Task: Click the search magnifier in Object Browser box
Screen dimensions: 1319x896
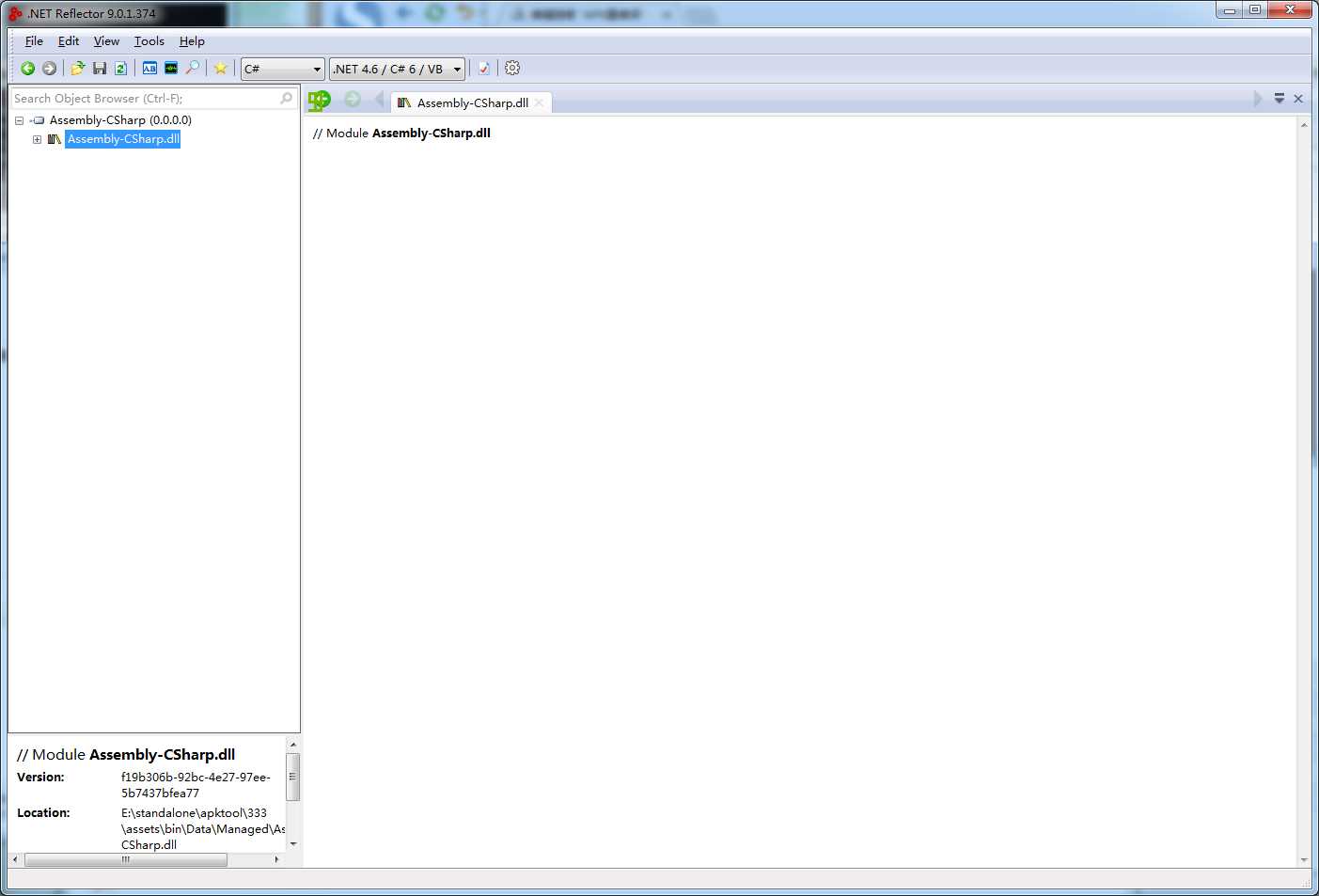Action: pyautogui.click(x=287, y=98)
